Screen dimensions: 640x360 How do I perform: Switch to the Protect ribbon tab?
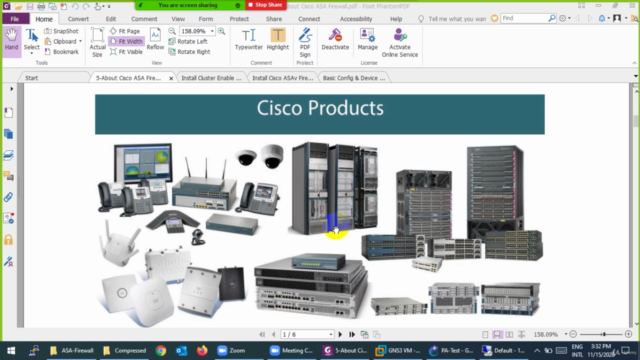239,19
